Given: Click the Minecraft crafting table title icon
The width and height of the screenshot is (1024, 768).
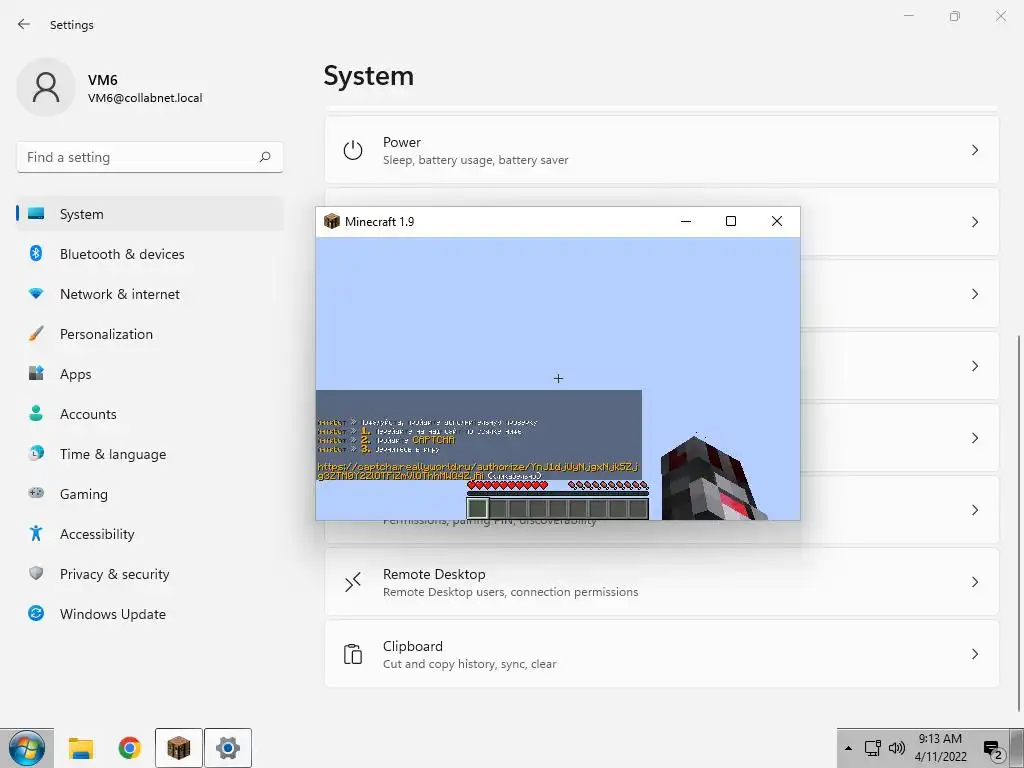Looking at the screenshot, I should point(332,221).
